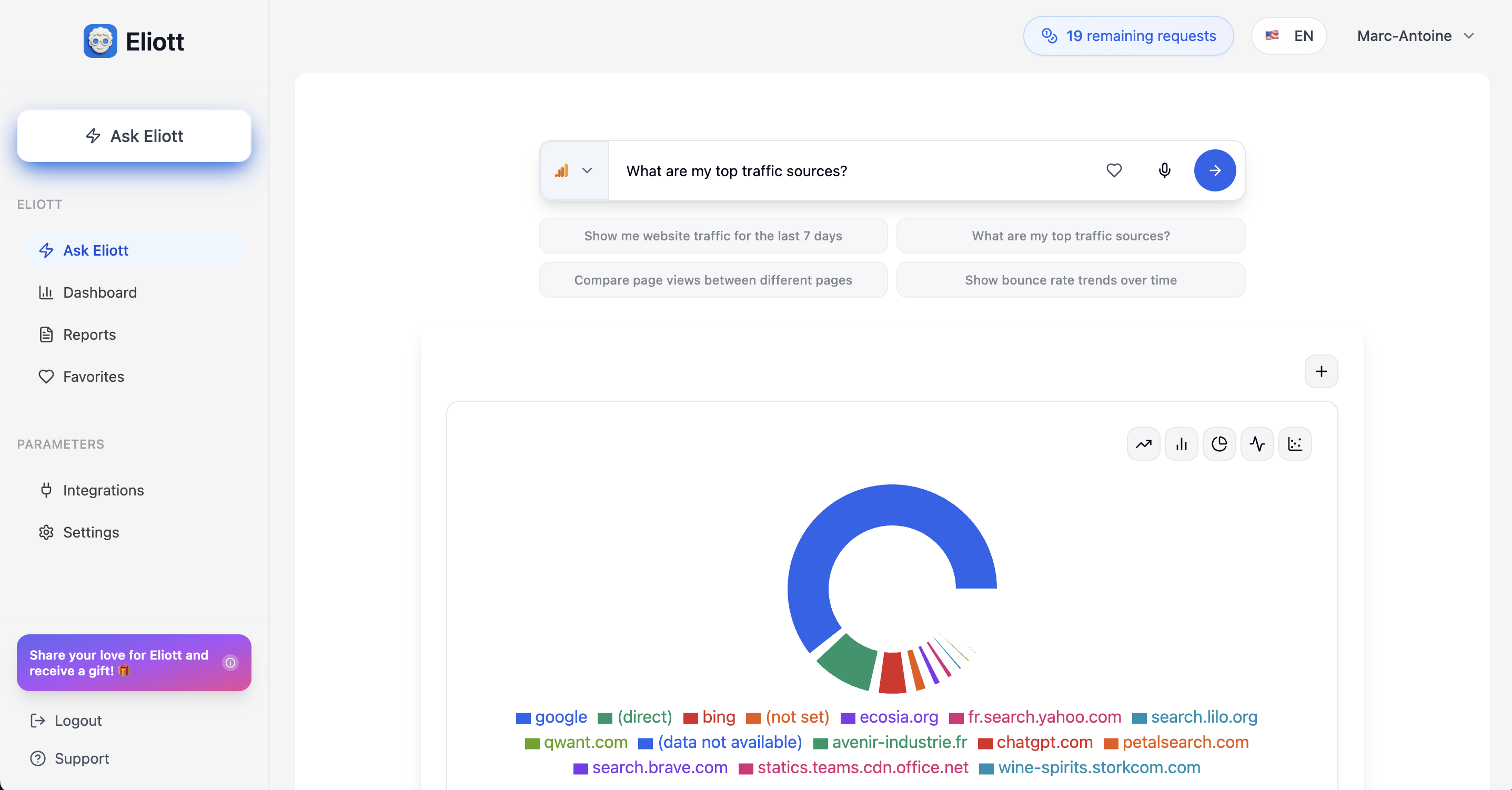Open the analytics data source dropdown
The height and width of the screenshot is (790, 1512).
point(574,170)
